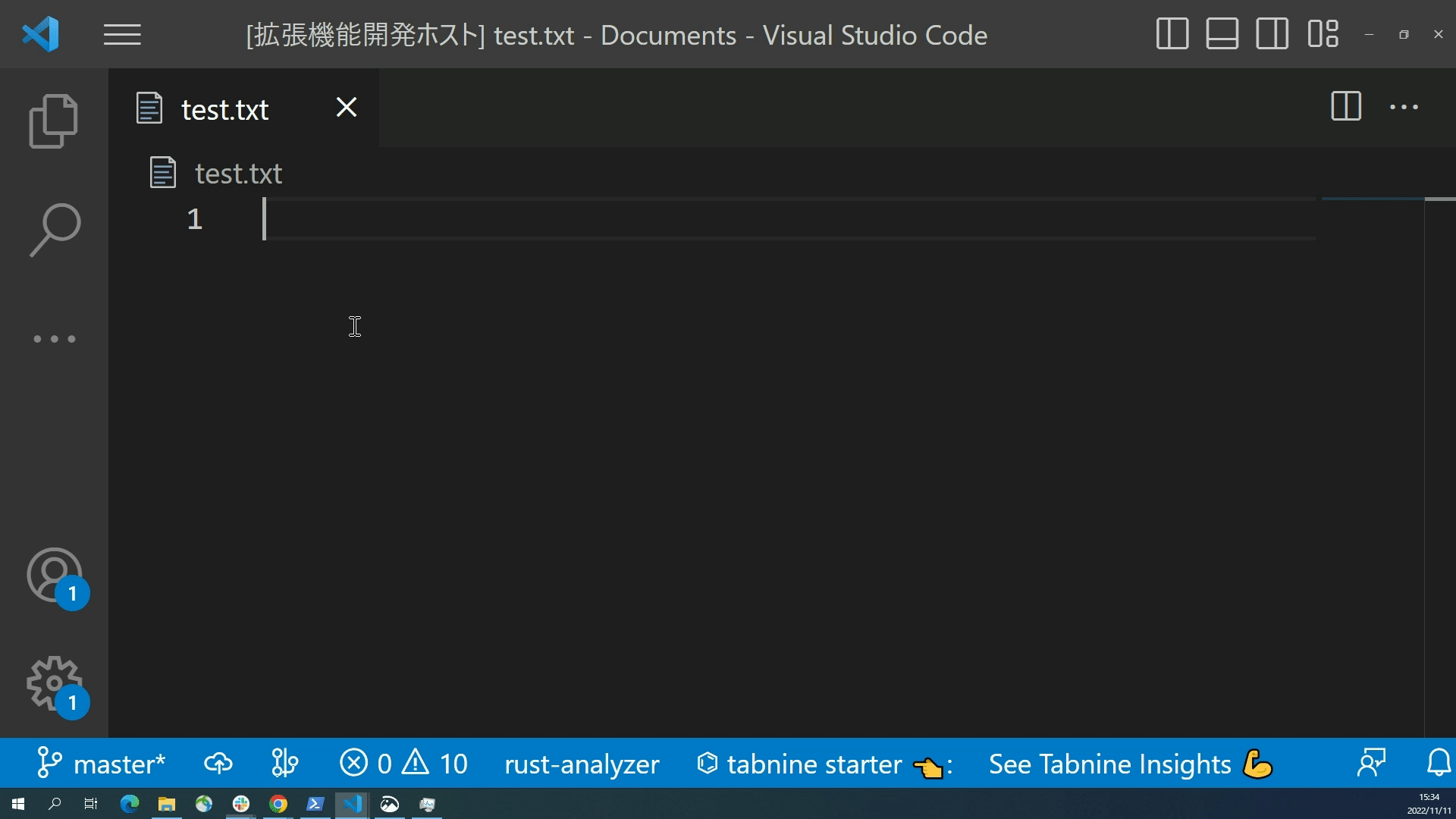This screenshot has height=819, width=1456.
Task: Open See Tabnine Insights link
Action: (x=1130, y=764)
